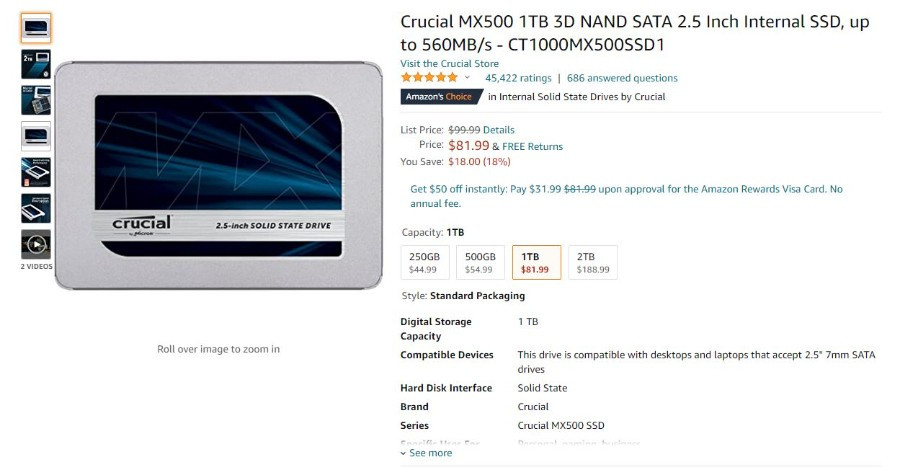Expand the star rating dropdown arrow
The height and width of the screenshot is (470, 900).
tap(467, 77)
